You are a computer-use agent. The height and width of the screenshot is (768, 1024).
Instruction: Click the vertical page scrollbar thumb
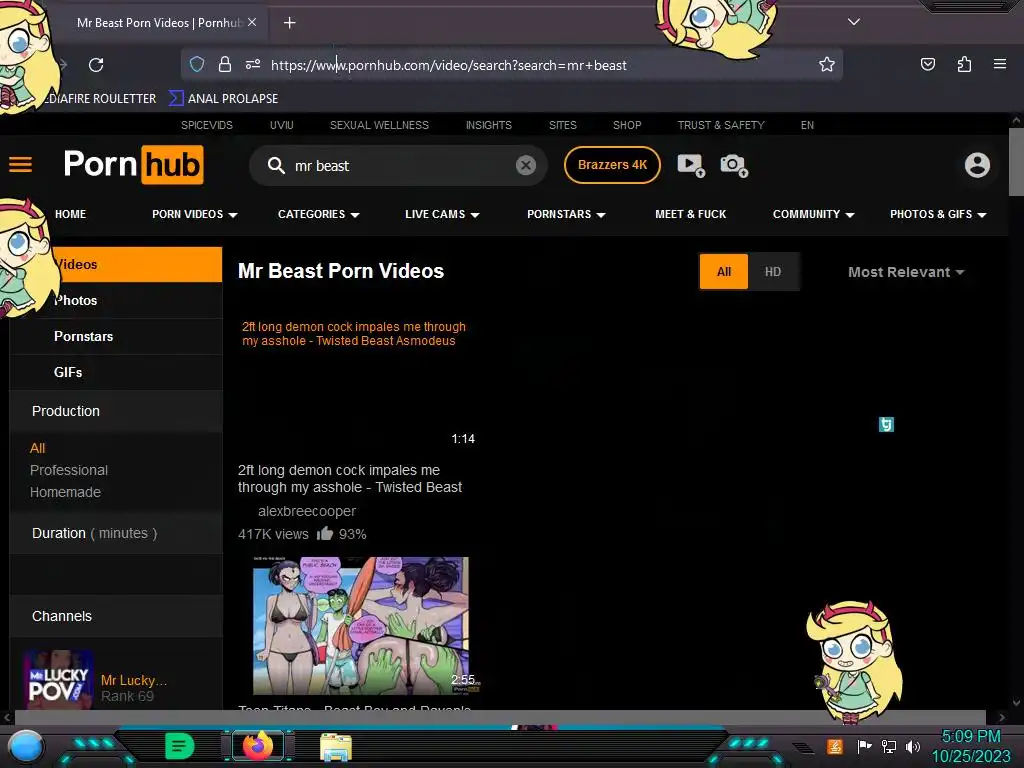(x=1016, y=161)
